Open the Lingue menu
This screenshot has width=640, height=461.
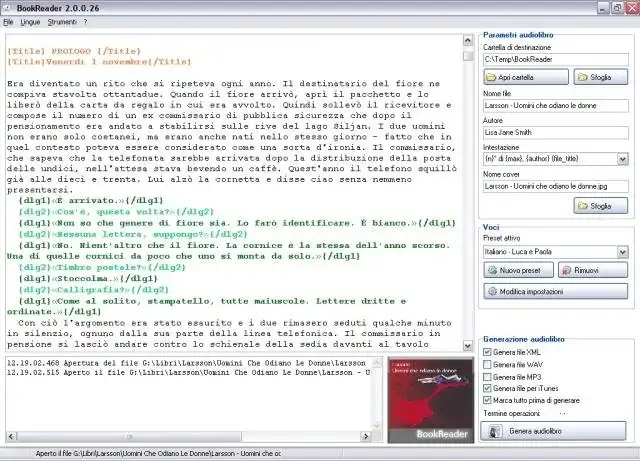(x=30, y=22)
